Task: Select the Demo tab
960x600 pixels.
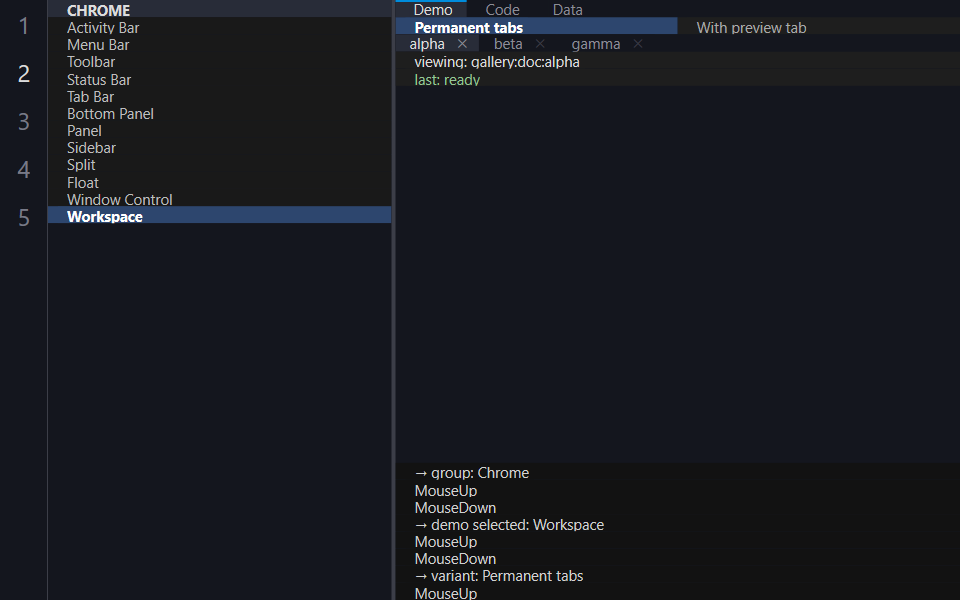Action: (432, 9)
